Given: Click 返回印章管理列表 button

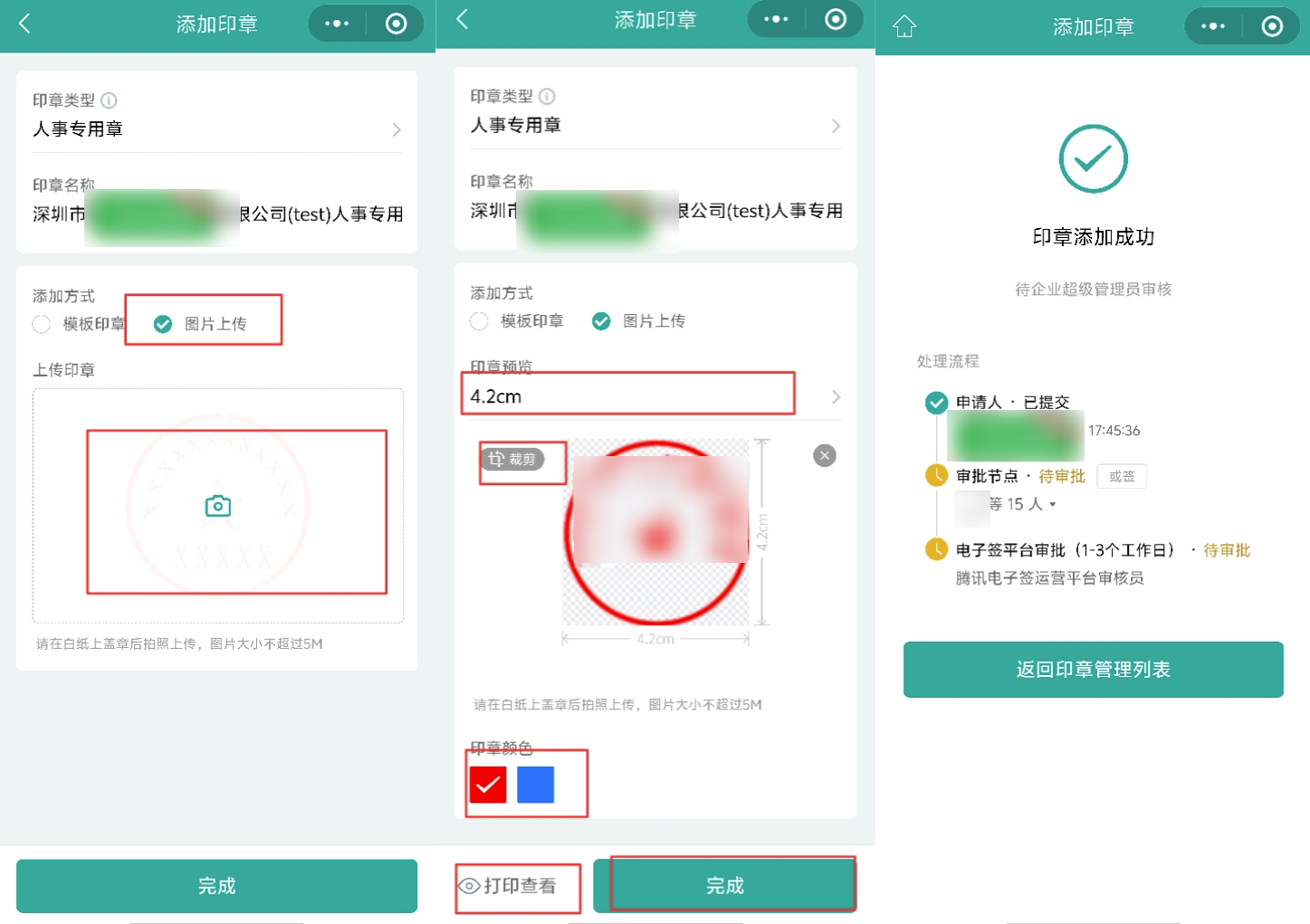Looking at the screenshot, I should coord(1093,670).
